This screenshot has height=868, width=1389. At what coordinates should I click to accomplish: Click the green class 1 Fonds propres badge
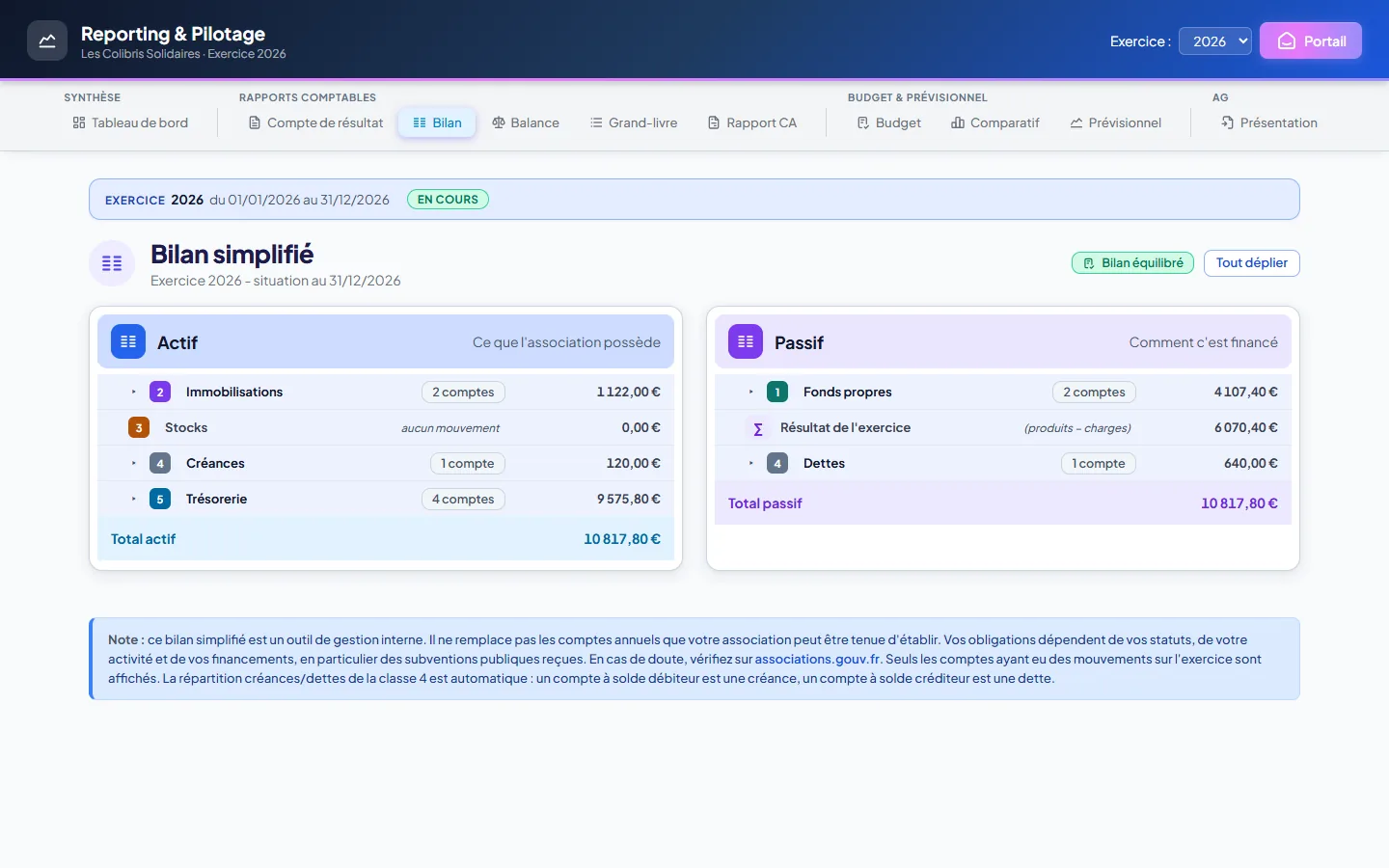tap(777, 392)
